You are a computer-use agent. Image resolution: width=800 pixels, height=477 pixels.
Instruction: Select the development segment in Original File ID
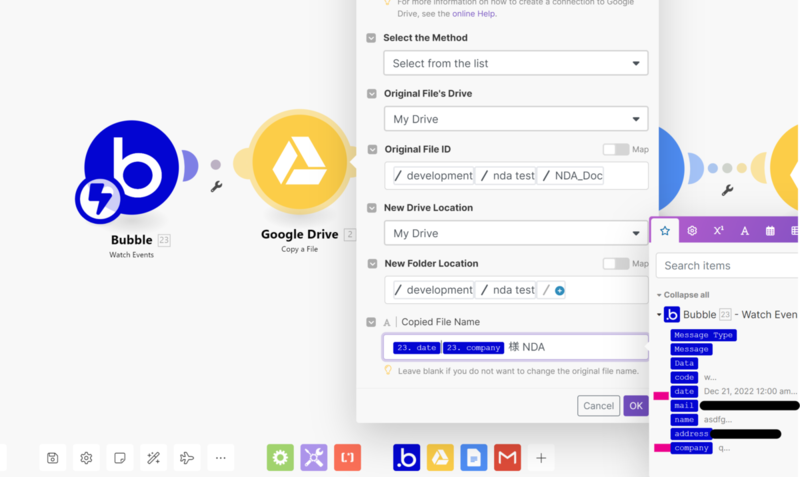click(433, 175)
